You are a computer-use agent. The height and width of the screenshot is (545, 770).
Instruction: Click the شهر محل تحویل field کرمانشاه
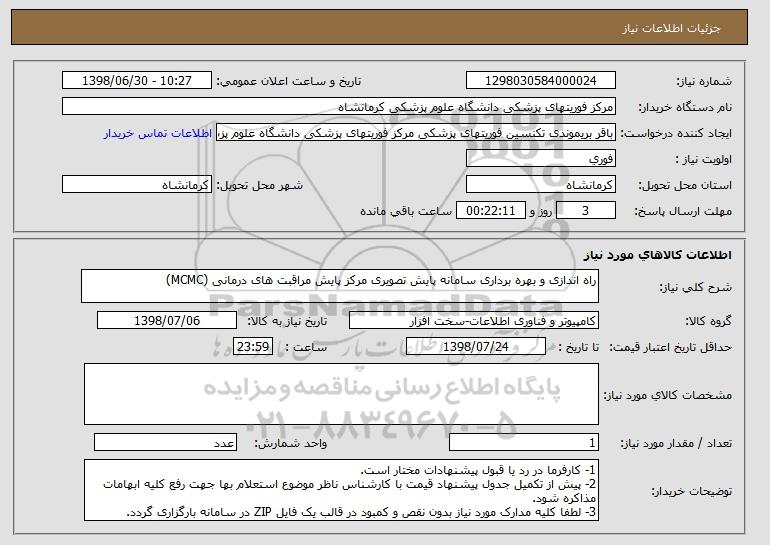coord(137,185)
